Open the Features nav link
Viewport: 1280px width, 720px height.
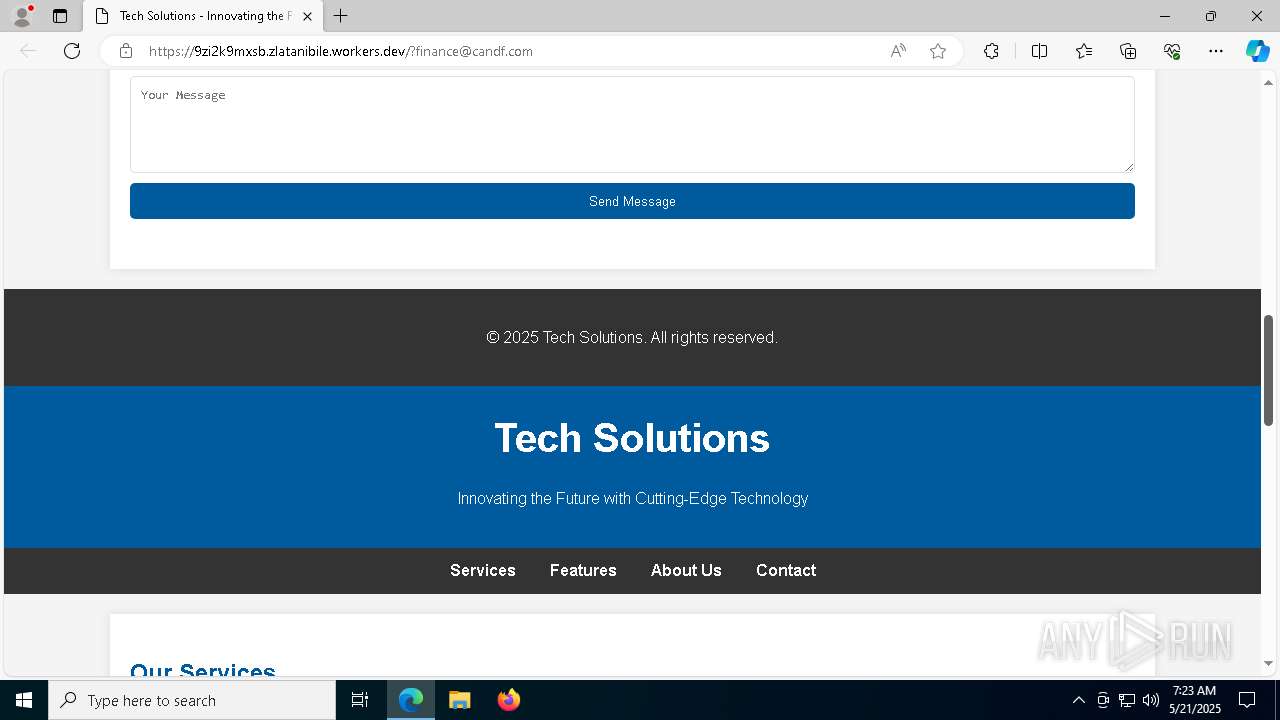coord(583,570)
